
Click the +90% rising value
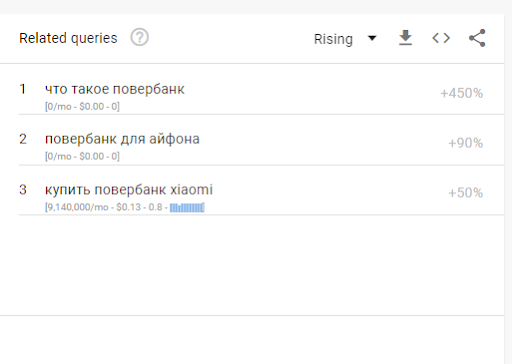point(465,143)
